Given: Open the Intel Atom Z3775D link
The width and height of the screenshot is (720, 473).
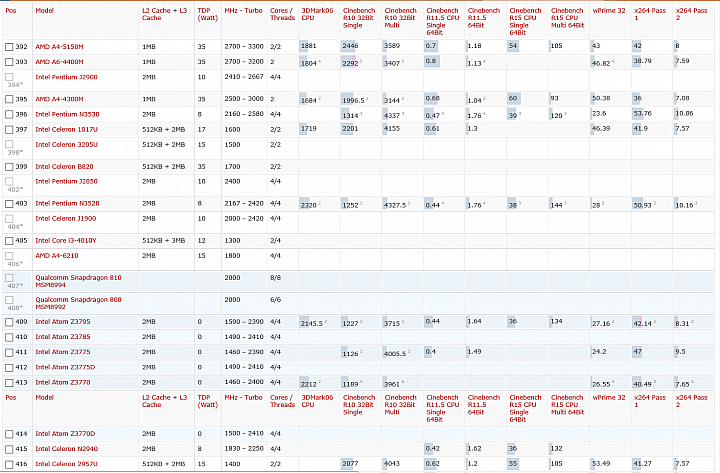Looking at the screenshot, I should click(x=65, y=367).
